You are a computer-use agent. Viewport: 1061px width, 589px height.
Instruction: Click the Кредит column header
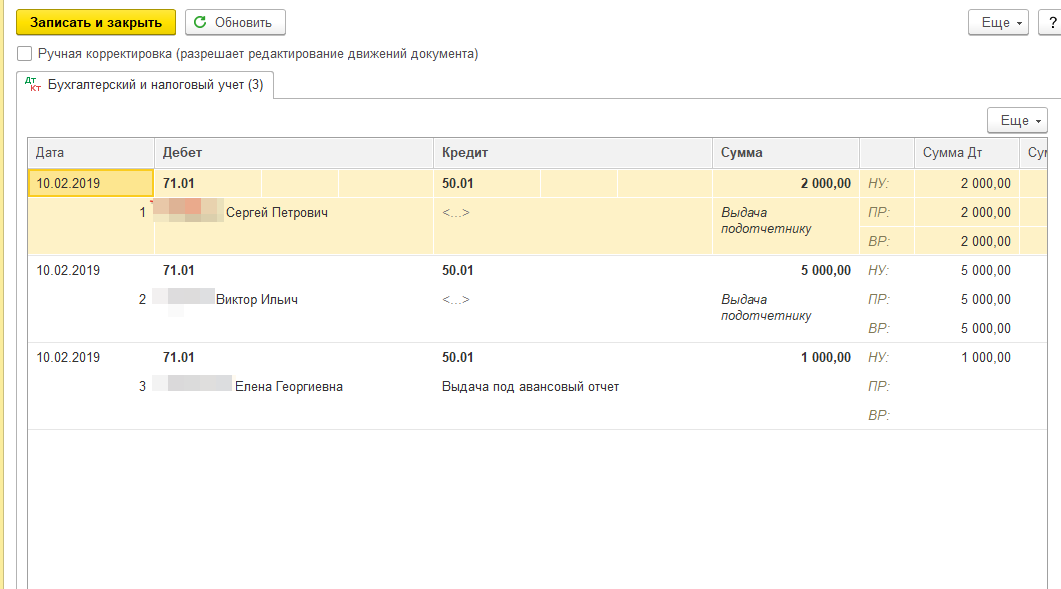(572, 153)
